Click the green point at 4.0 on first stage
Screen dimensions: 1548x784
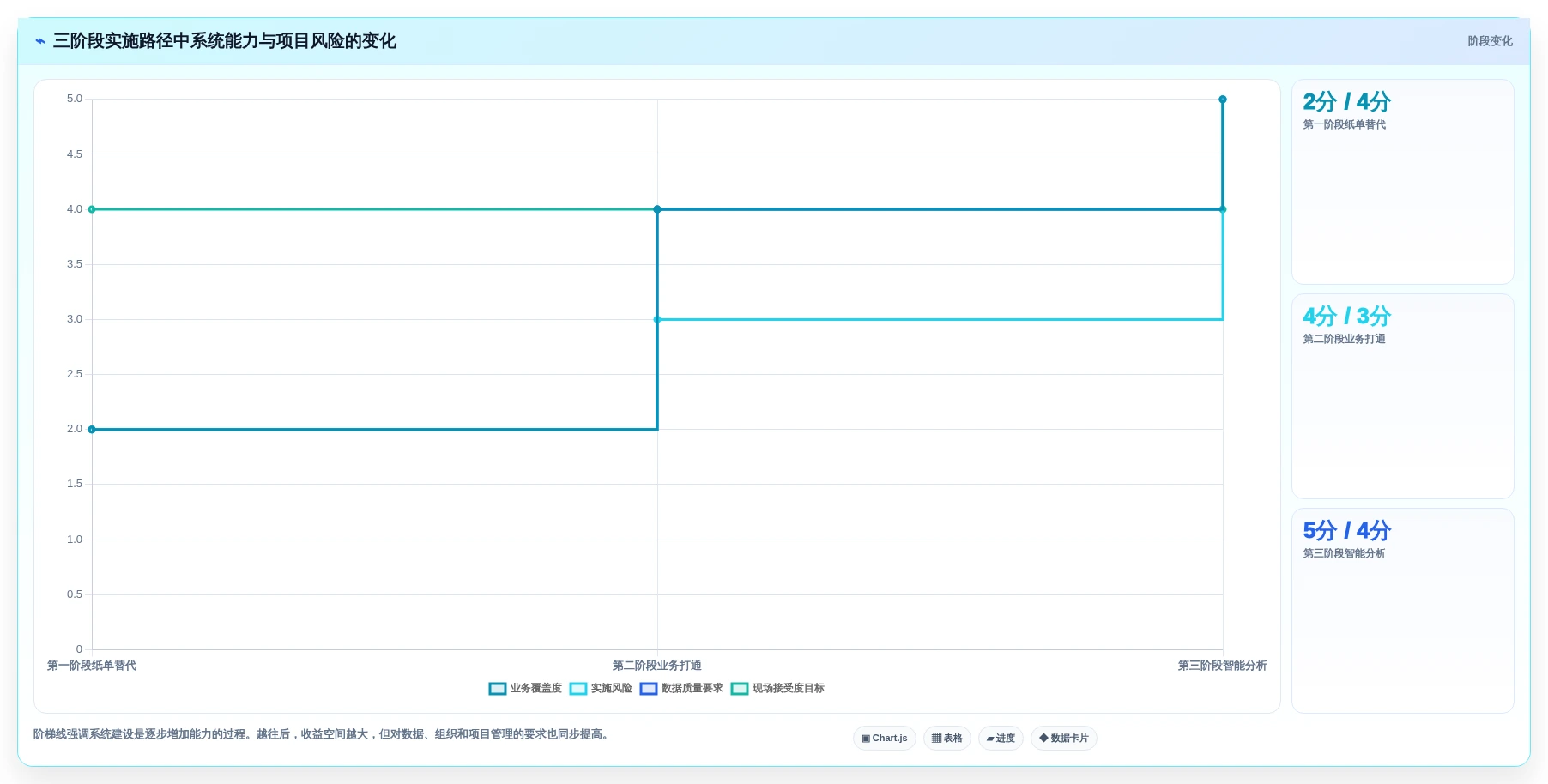pyautogui.click(x=92, y=209)
